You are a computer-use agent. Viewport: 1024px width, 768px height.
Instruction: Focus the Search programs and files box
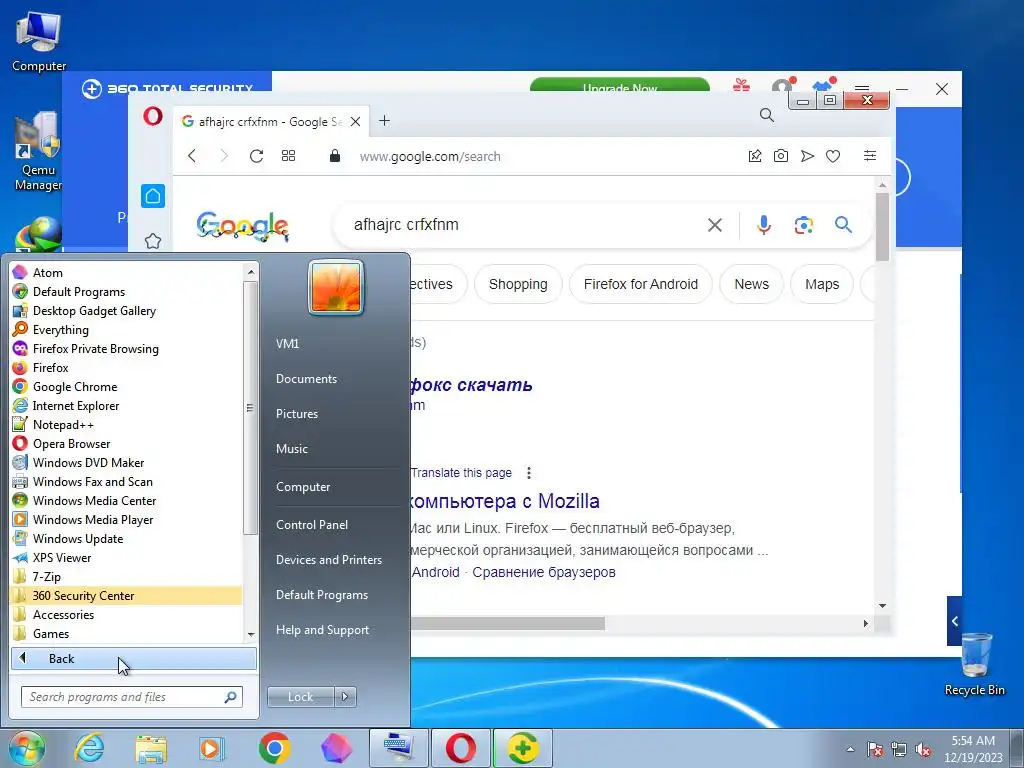(x=131, y=697)
